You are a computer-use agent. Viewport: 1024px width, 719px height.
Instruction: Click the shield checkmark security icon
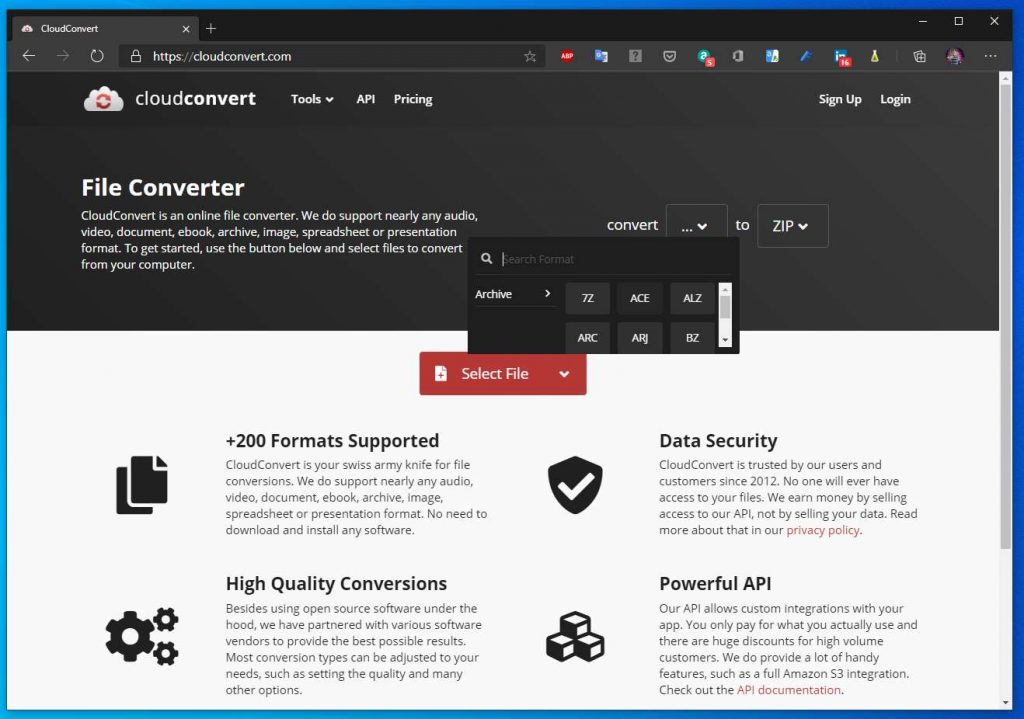click(x=575, y=485)
